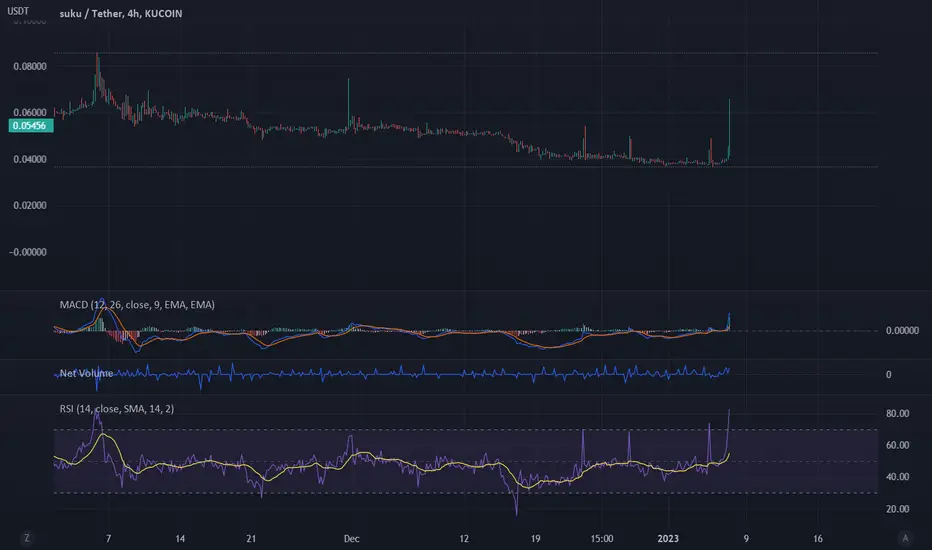The width and height of the screenshot is (932, 550).
Task: Select the current price label 0.05456
Action: [30, 125]
